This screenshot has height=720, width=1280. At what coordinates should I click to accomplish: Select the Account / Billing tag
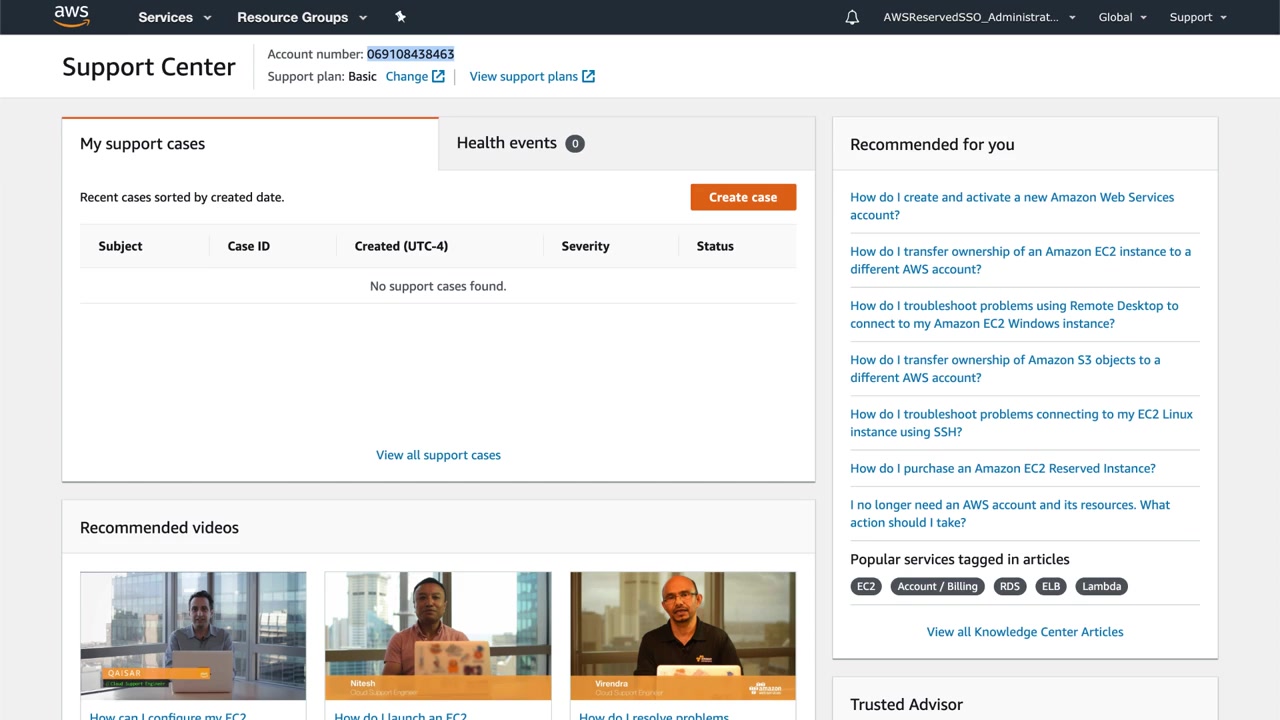tap(937, 586)
